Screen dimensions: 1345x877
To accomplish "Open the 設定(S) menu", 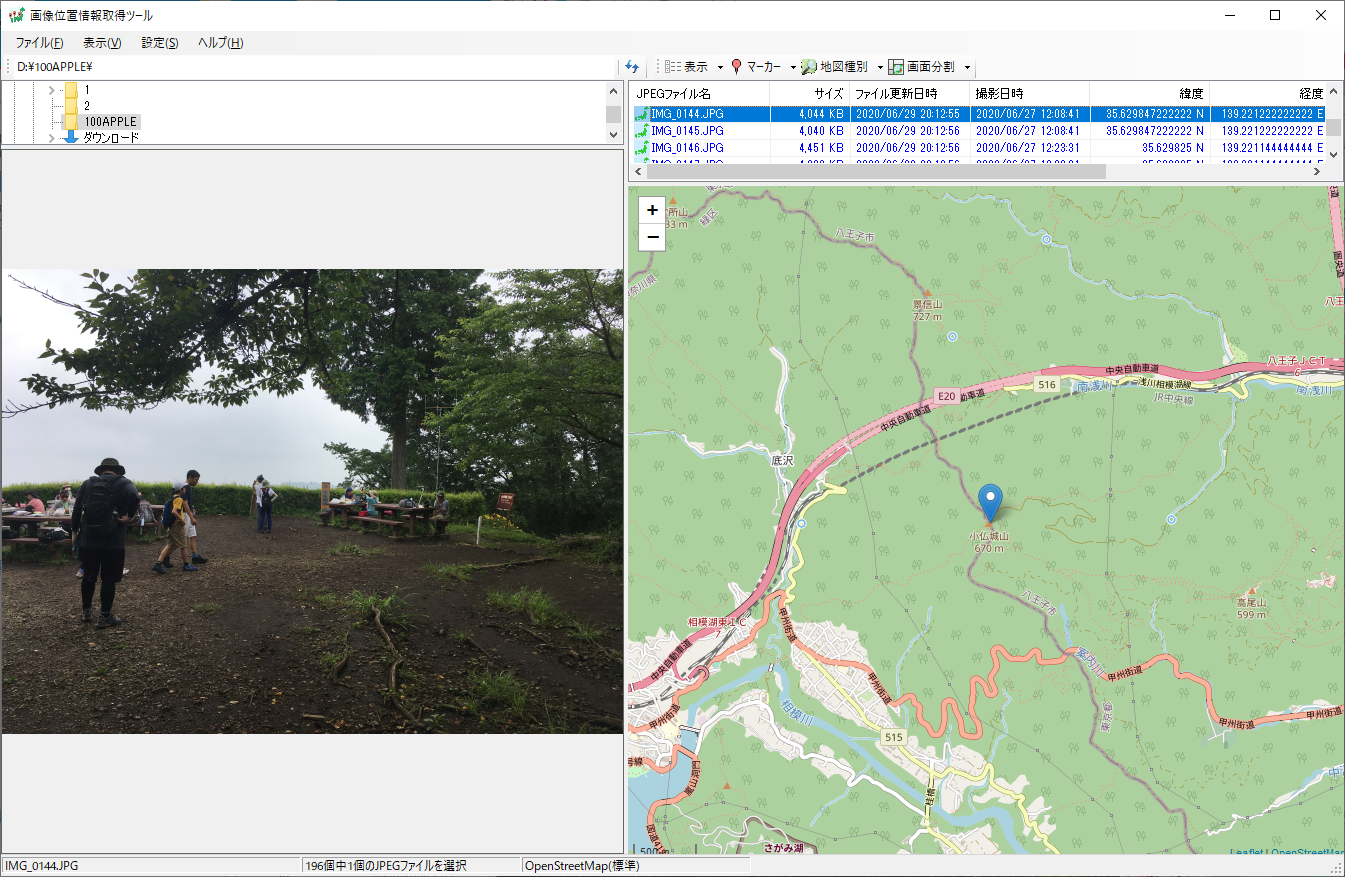I will tap(160, 43).
